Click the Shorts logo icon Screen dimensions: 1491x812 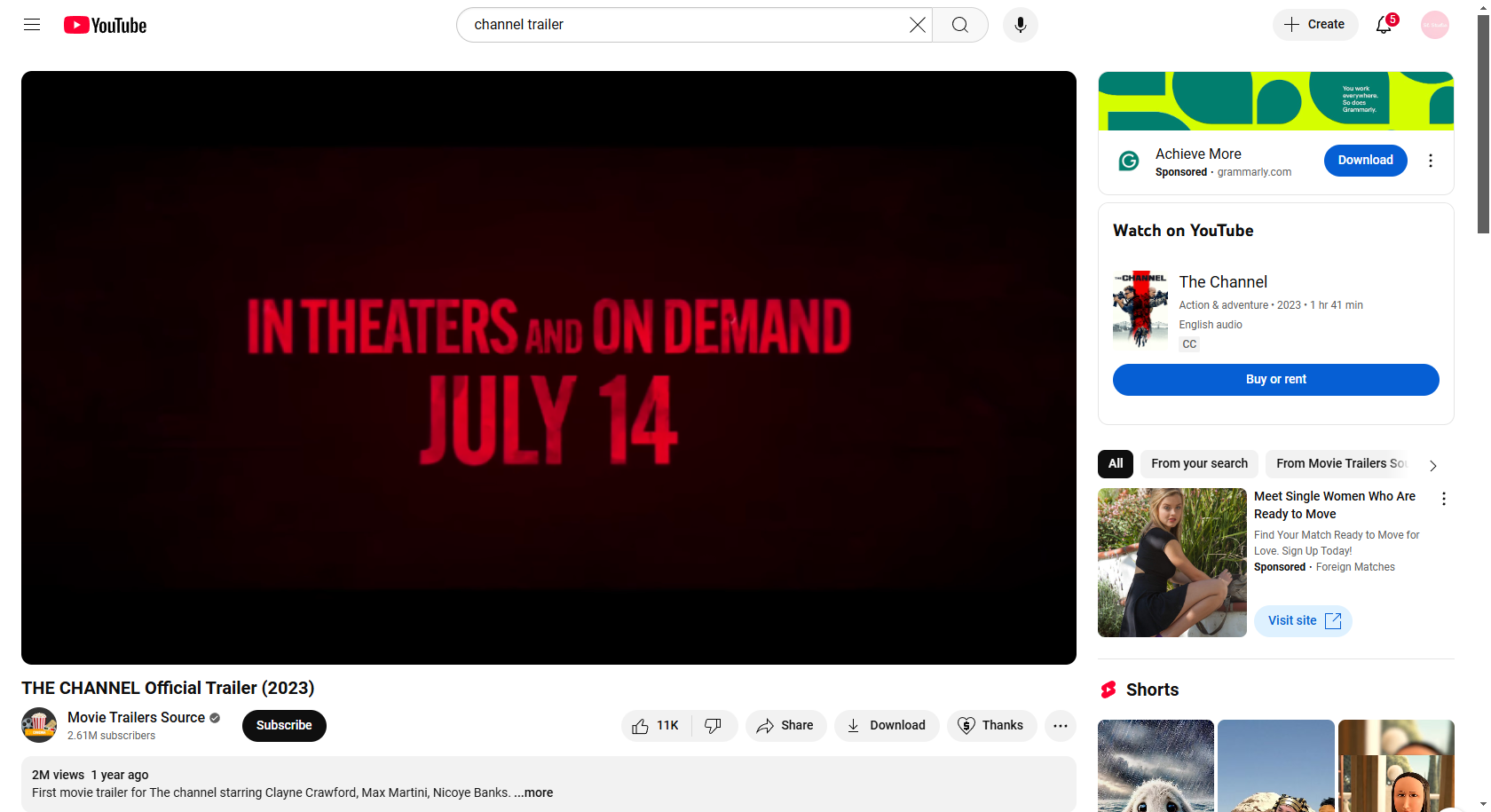click(x=1108, y=690)
